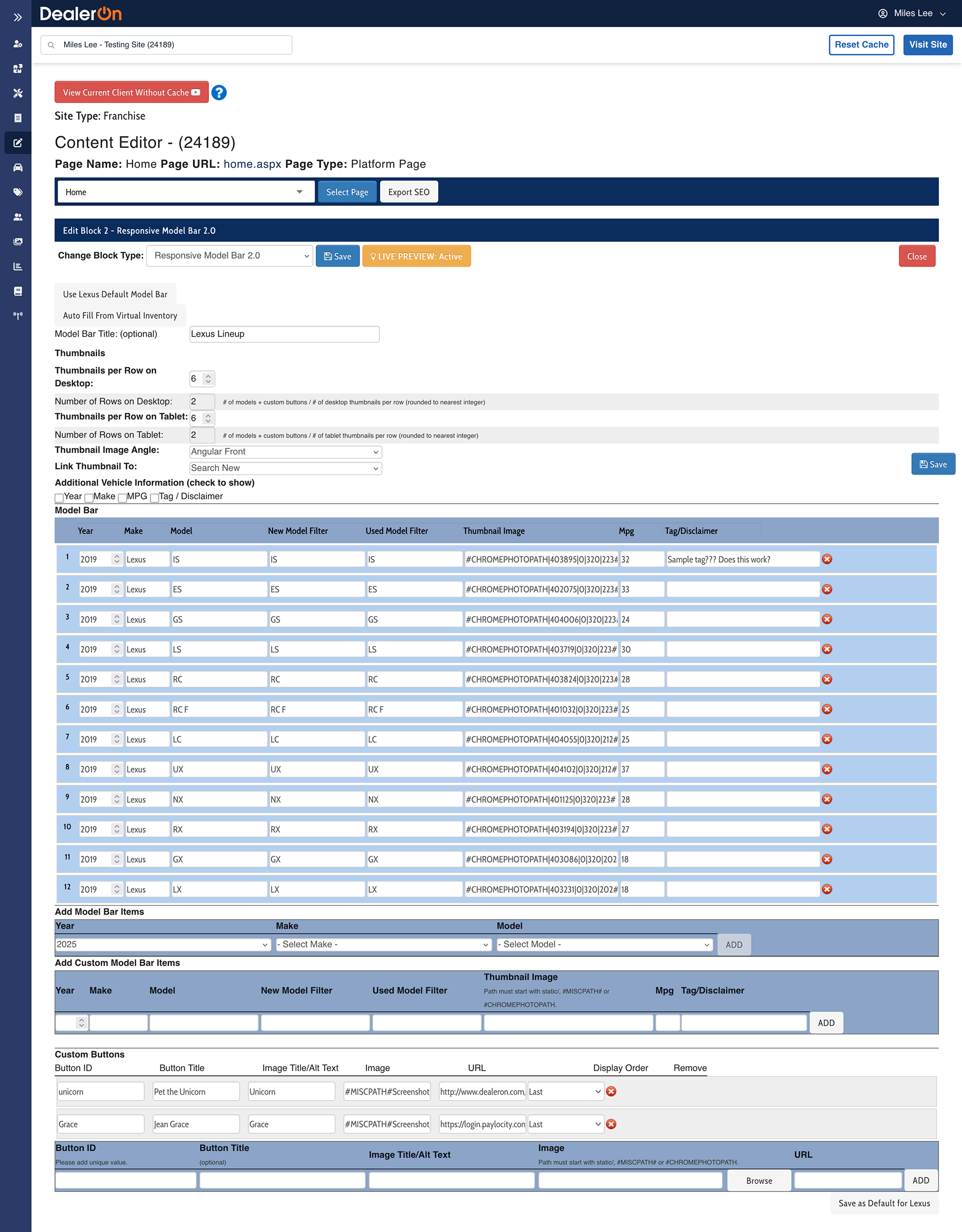Open the image gallery sidebar icon
Viewport: 962px width, 1232px height.
(x=18, y=242)
